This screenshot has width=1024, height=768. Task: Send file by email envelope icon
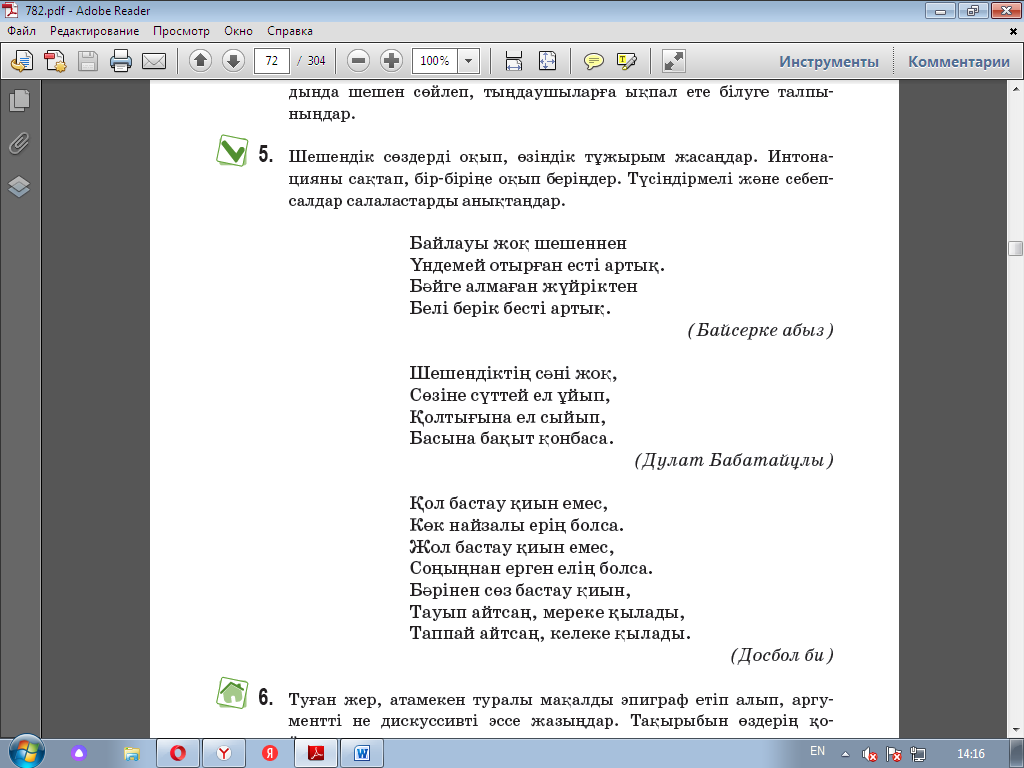click(154, 61)
